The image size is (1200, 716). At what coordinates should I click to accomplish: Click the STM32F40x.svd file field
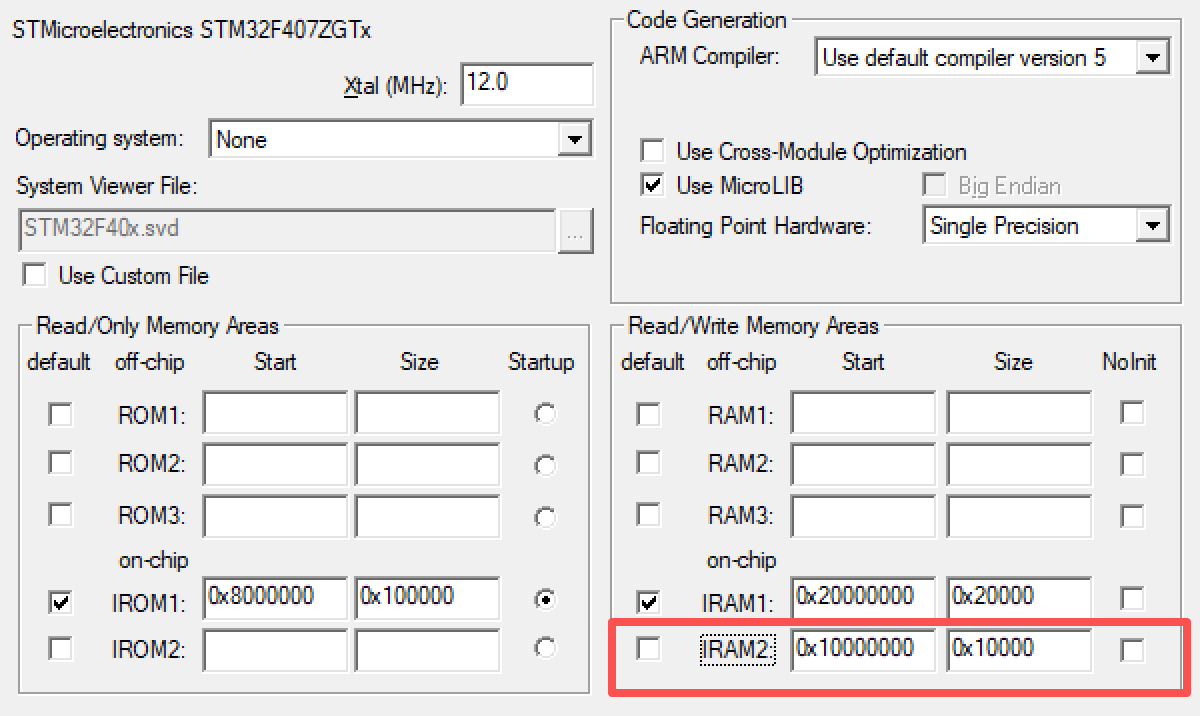coord(286,229)
